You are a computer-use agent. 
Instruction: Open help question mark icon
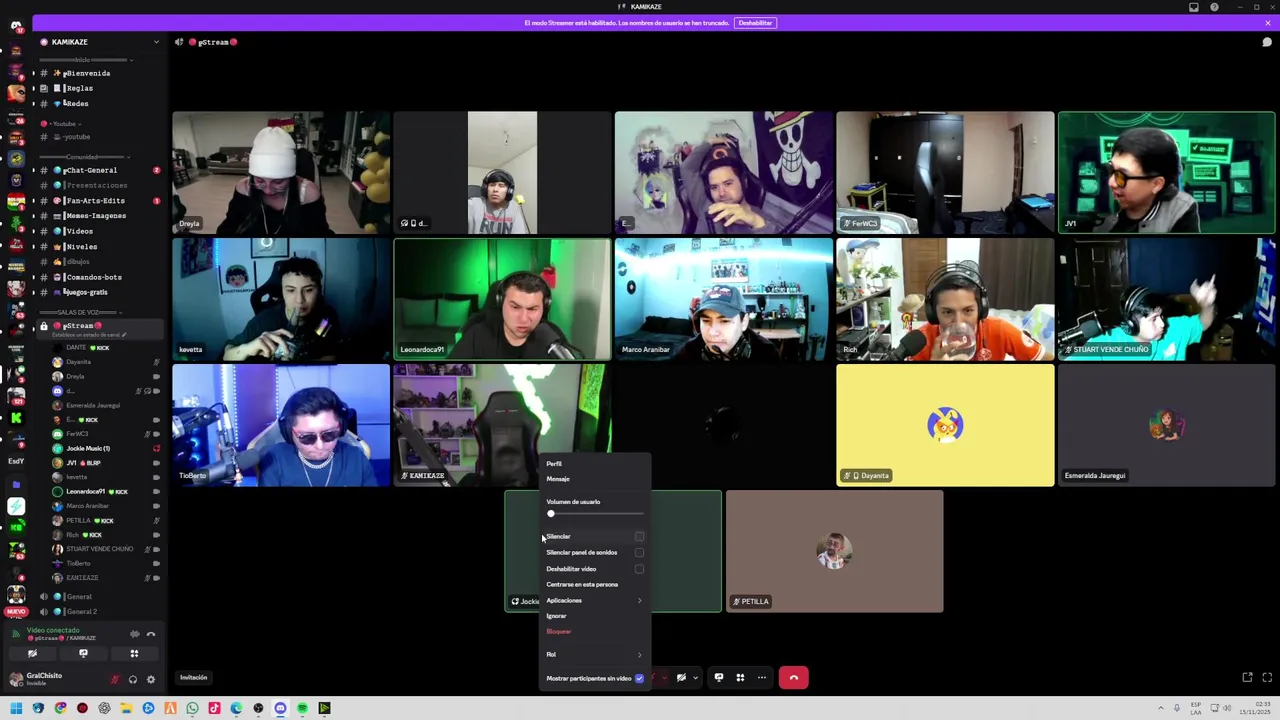click(x=1214, y=7)
